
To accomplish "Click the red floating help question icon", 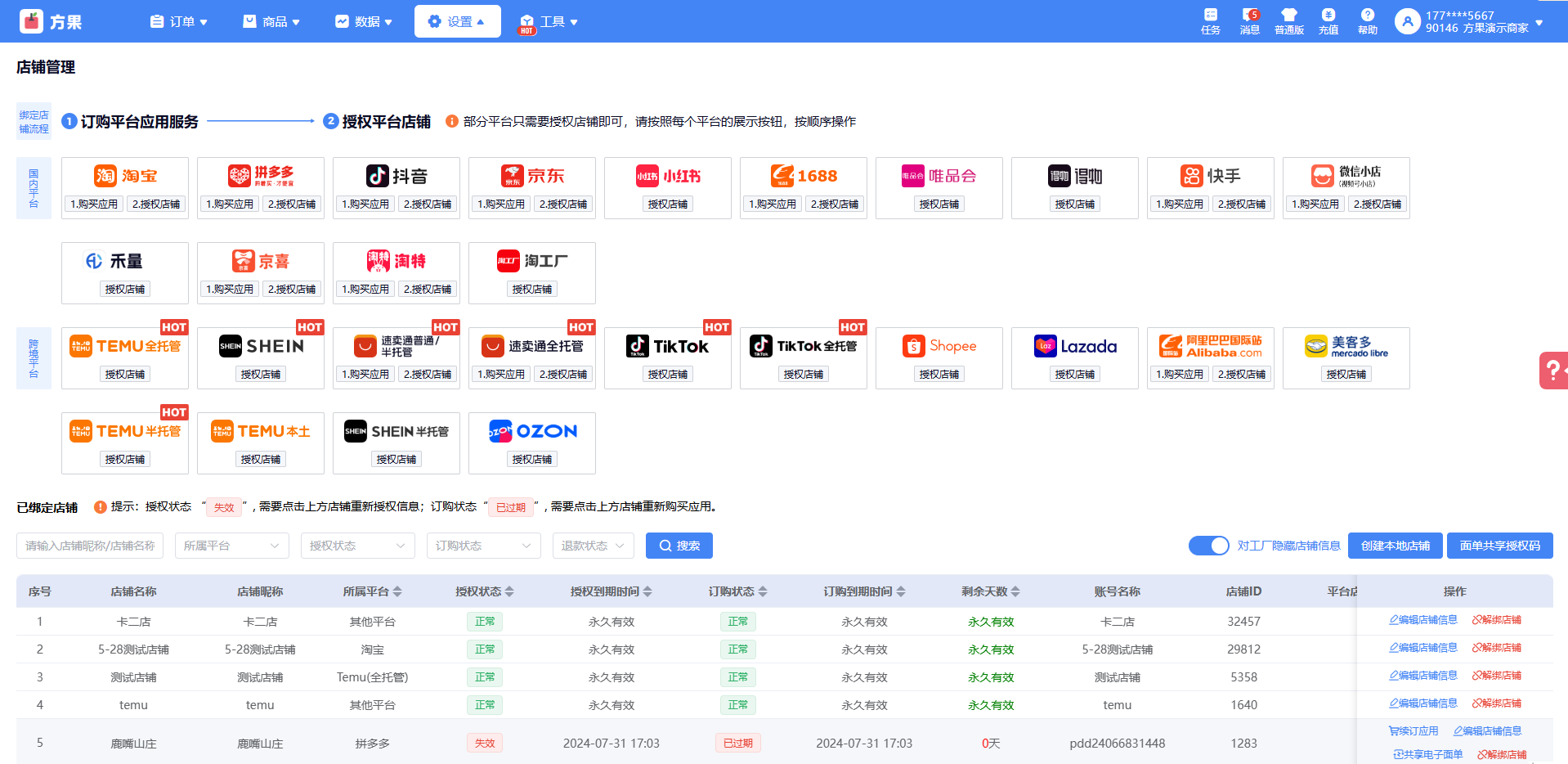I will pos(1552,371).
